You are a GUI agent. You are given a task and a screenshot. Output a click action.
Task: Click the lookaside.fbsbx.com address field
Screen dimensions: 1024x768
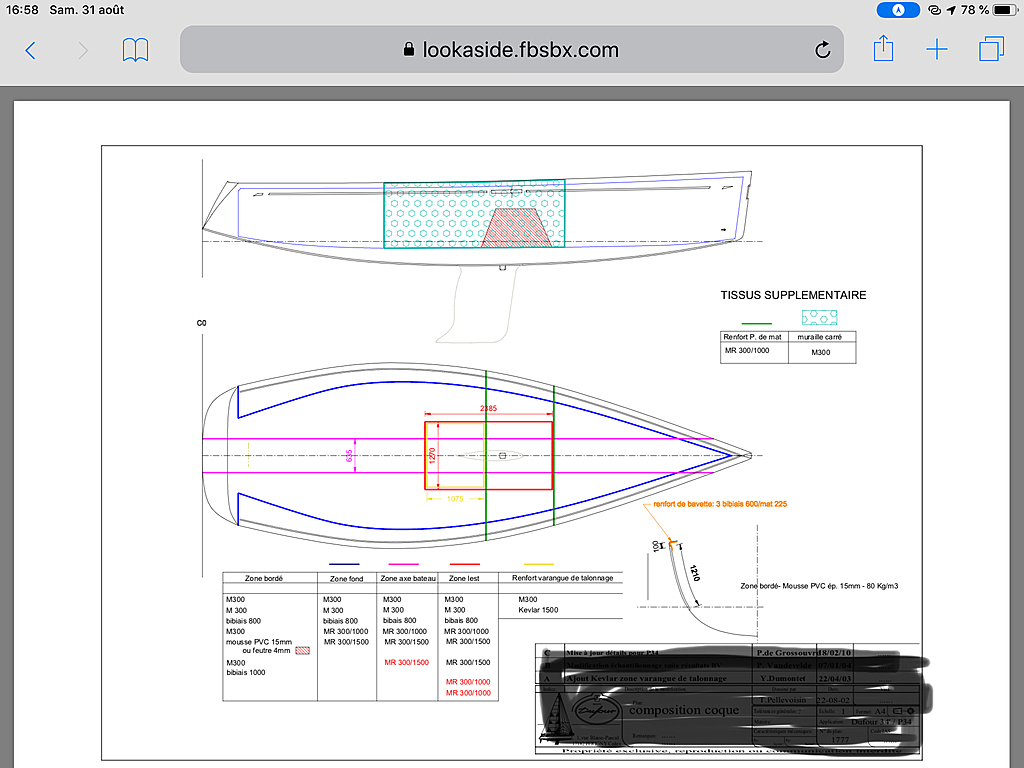(511, 50)
